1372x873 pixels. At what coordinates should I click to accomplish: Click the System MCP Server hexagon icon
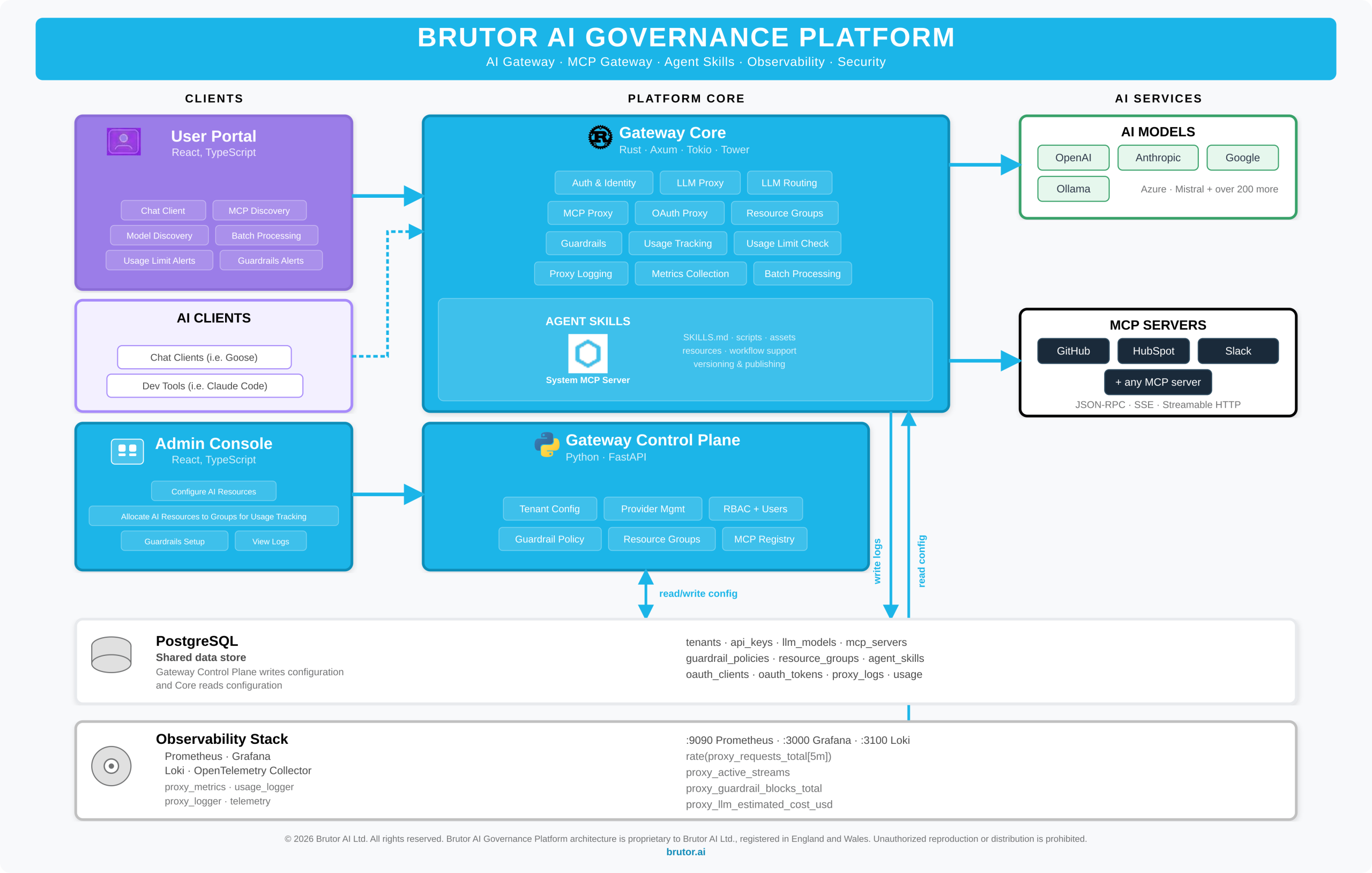click(x=587, y=353)
